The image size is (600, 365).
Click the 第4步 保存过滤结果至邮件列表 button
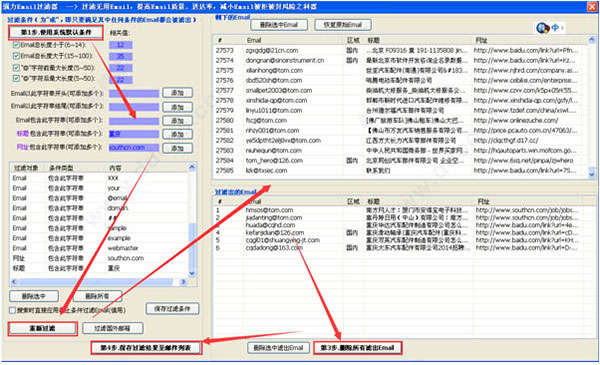pyautogui.click(x=146, y=348)
